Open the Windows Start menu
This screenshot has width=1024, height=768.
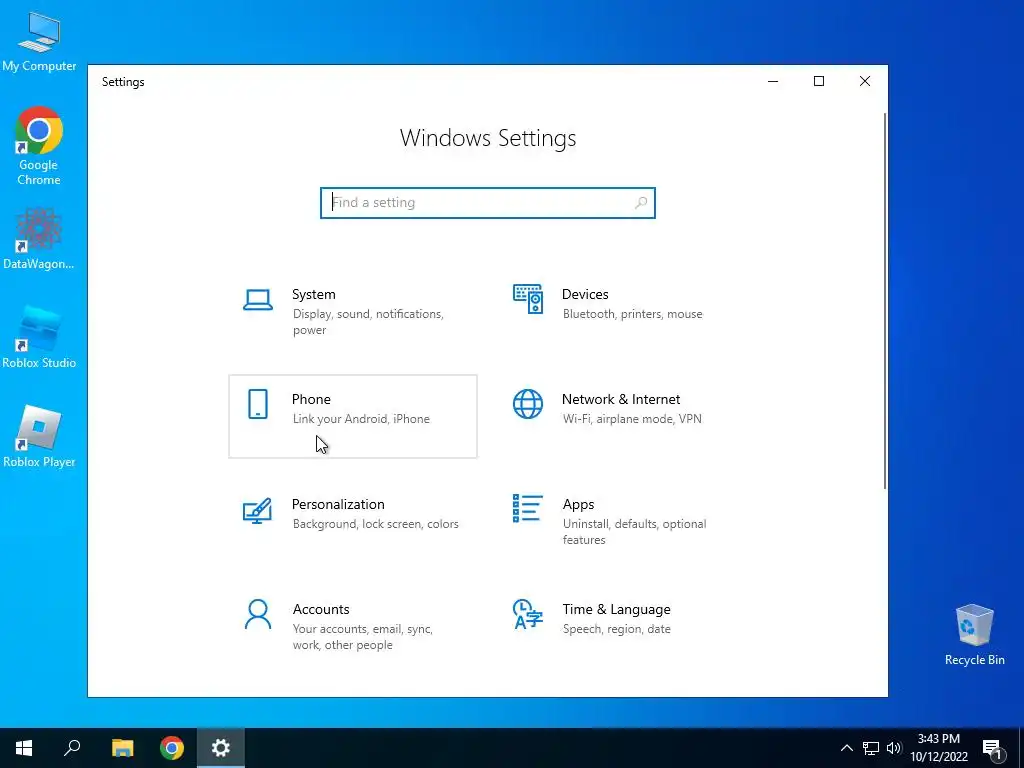(24, 748)
